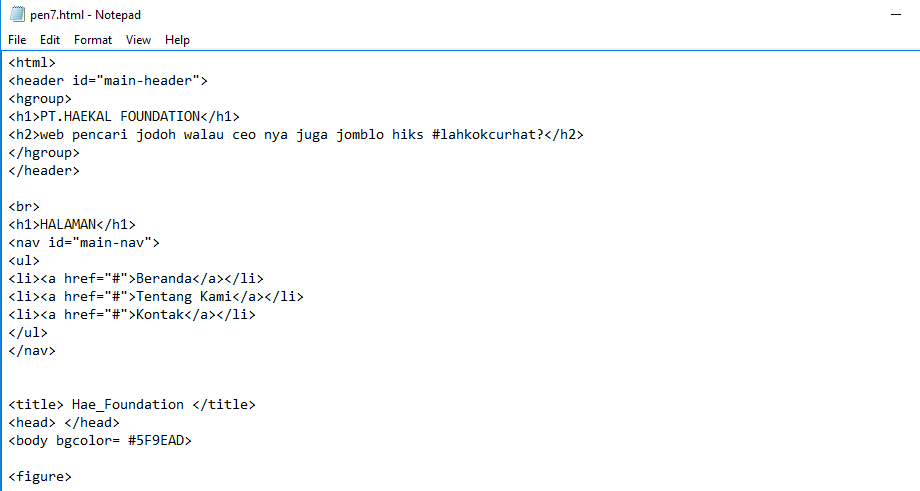
Task: Click the Kontak list item line
Action: click(132, 315)
